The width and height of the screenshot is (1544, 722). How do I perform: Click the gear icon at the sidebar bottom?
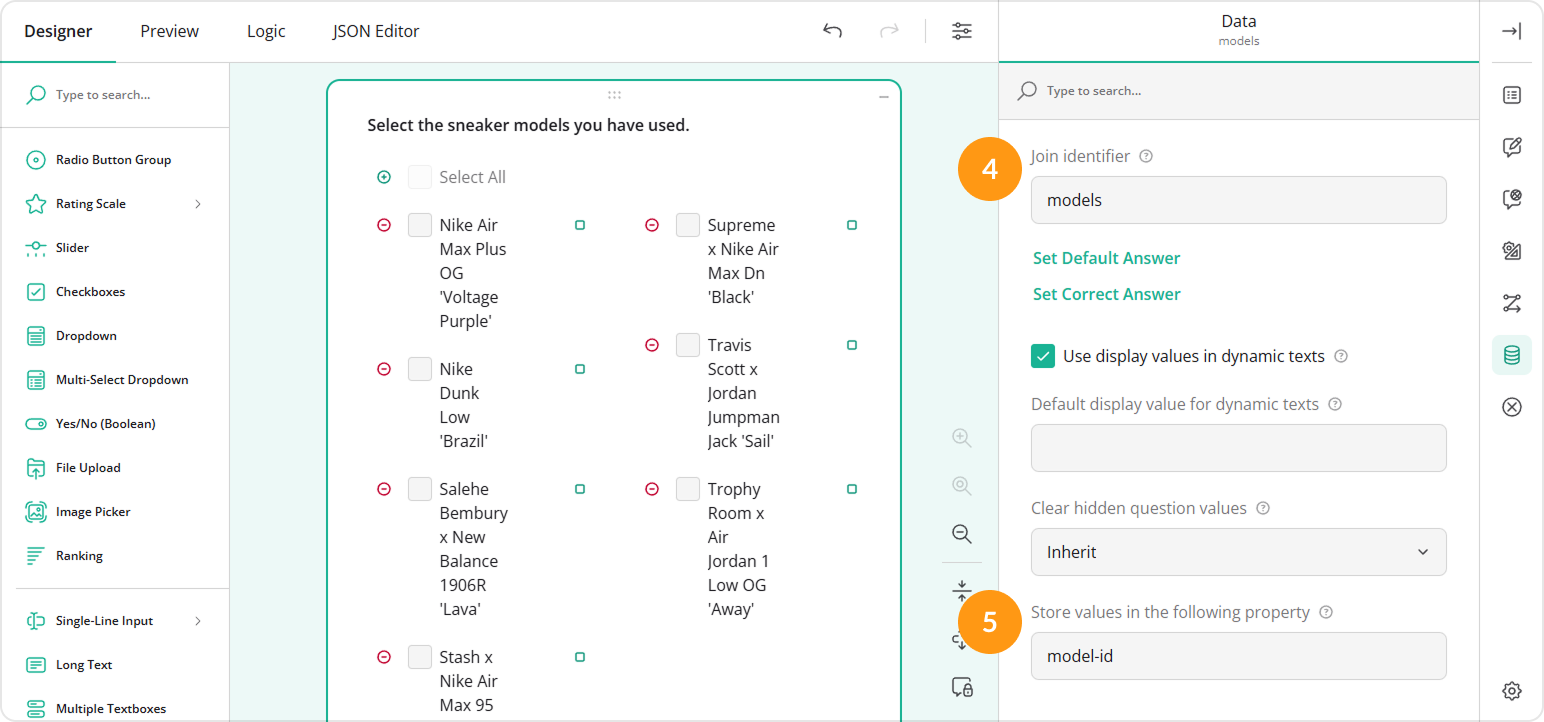click(x=1512, y=690)
